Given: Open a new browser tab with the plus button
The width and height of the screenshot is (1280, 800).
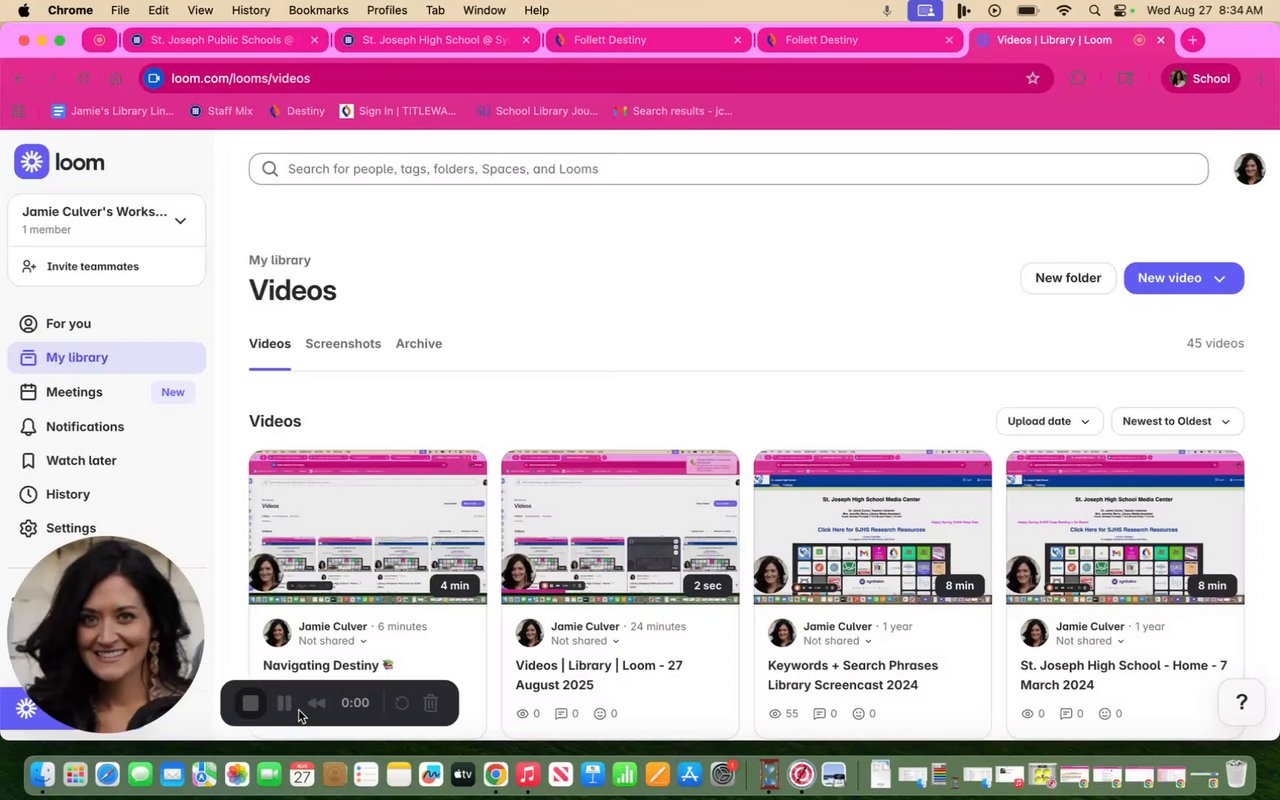Looking at the screenshot, I should click(x=1192, y=40).
